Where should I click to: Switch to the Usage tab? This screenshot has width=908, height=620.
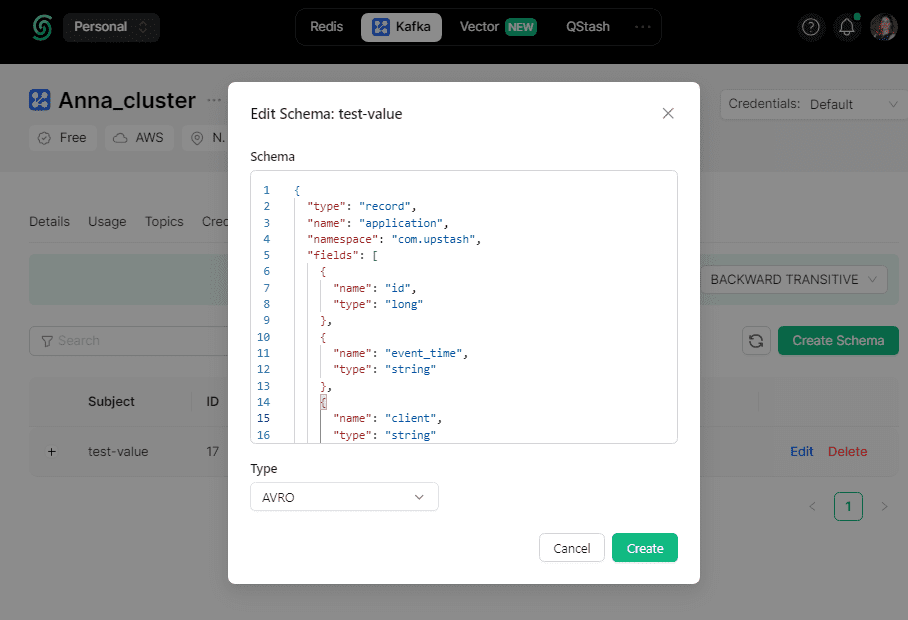(107, 222)
